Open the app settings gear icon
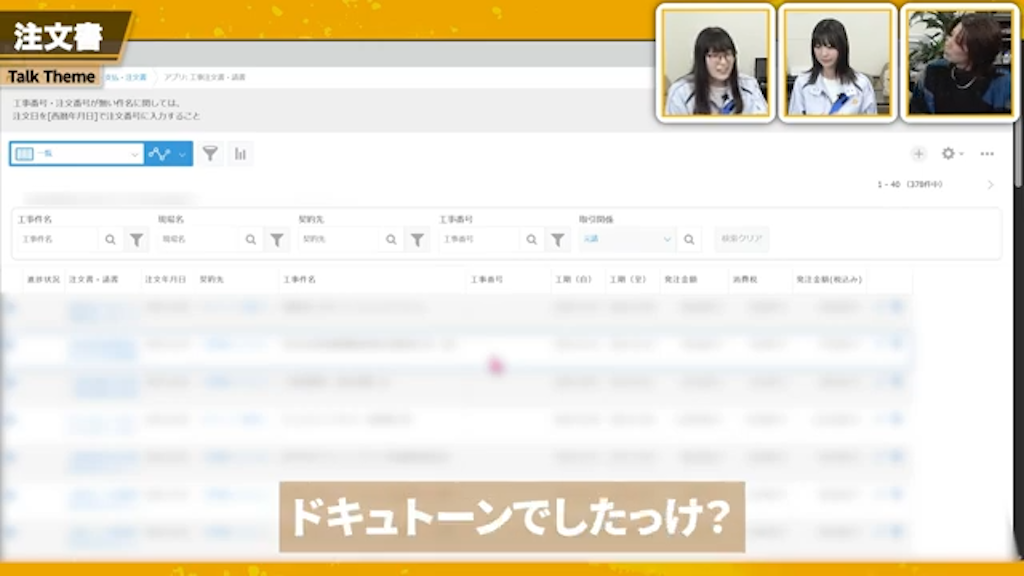Image resolution: width=1024 pixels, height=576 pixels. click(948, 154)
